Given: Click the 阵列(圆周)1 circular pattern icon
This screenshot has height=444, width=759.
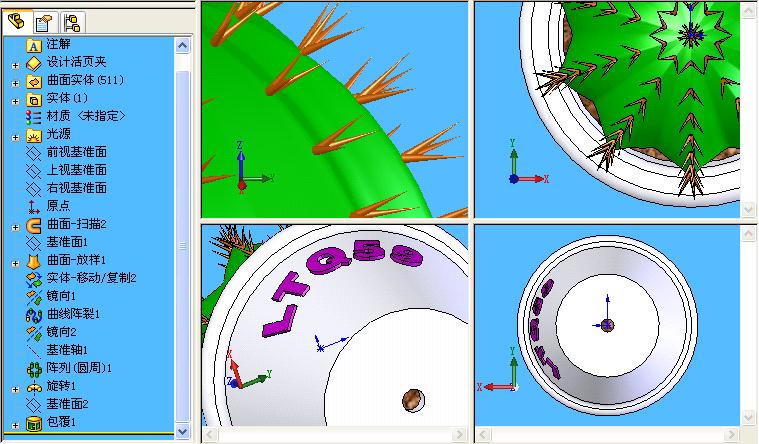Looking at the screenshot, I should [x=33, y=369].
